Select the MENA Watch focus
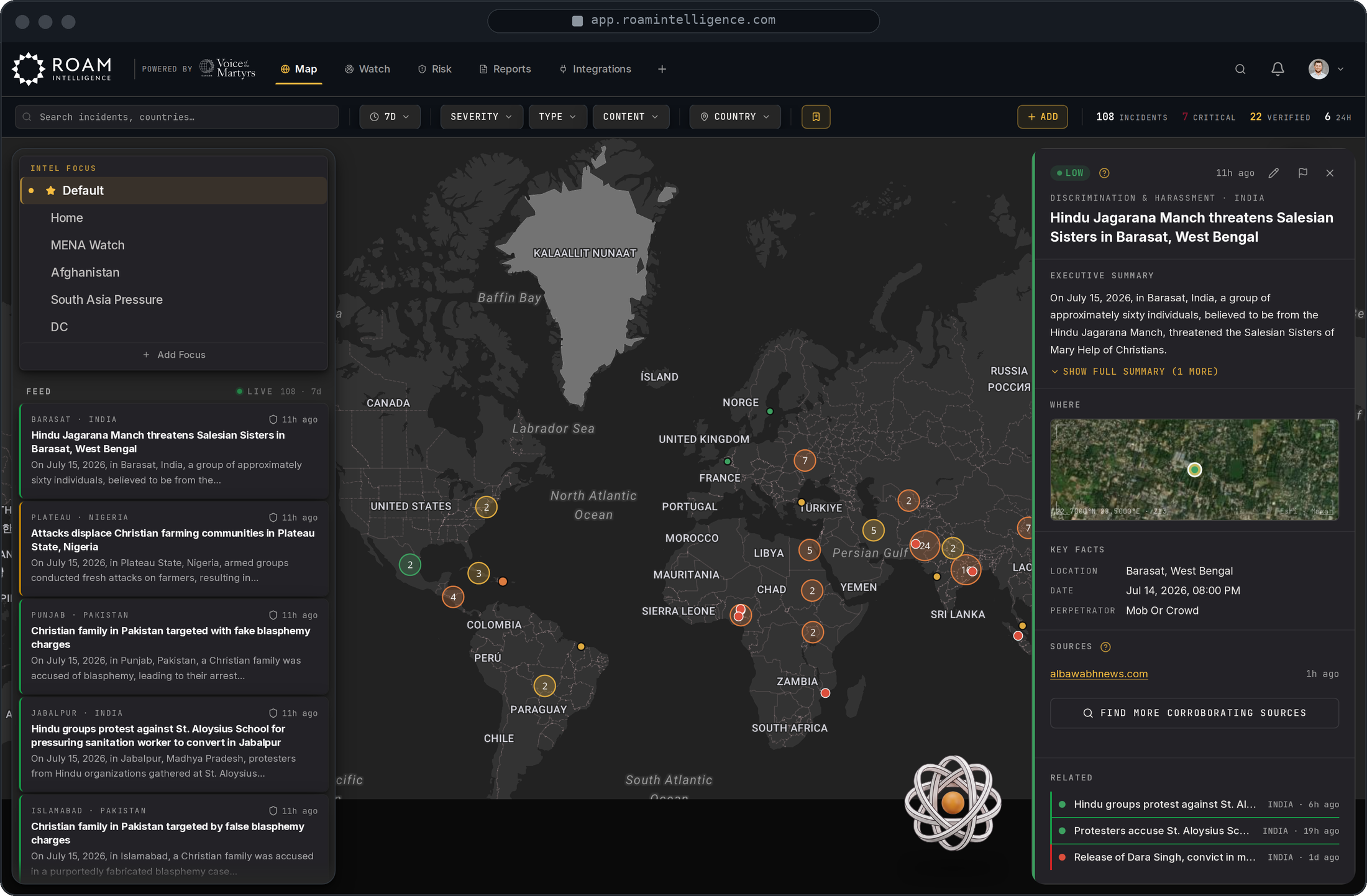Viewport: 1367px width, 896px height. pyautogui.click(x=174, y=245)
